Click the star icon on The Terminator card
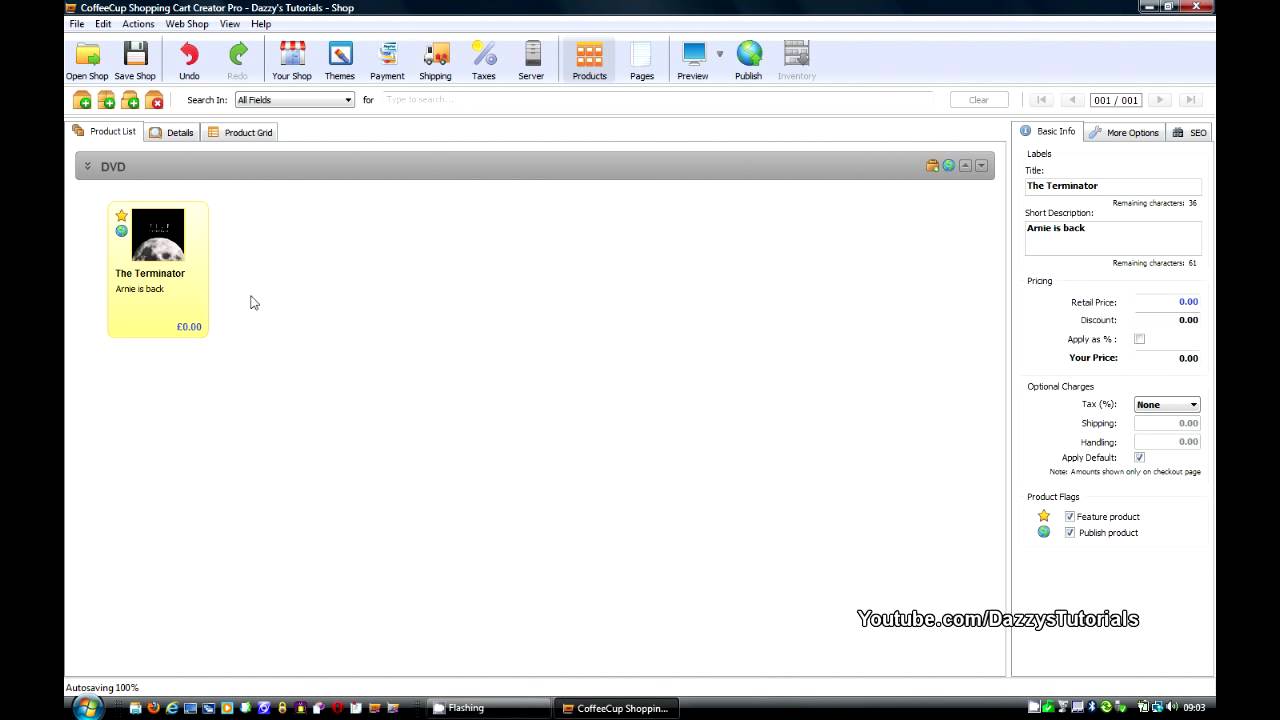The width and height of the screenshot is (1280, 720). click(122, 216)
